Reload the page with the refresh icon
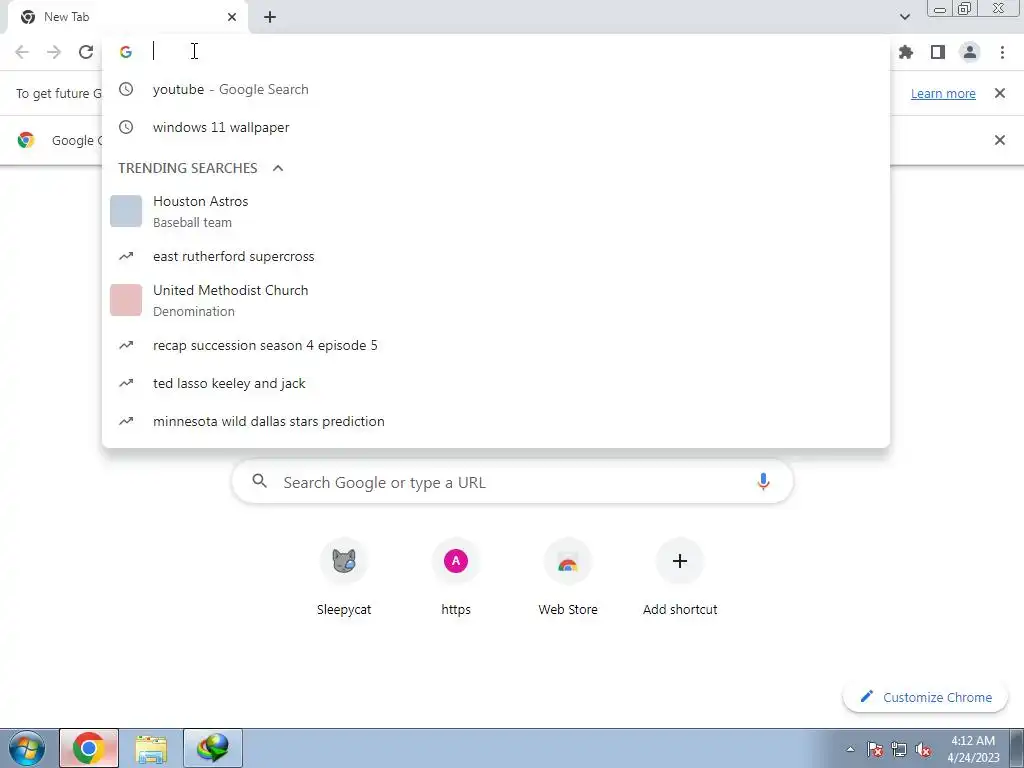The width and height of the screenshot is (1024, 768). tap(86, 52)
